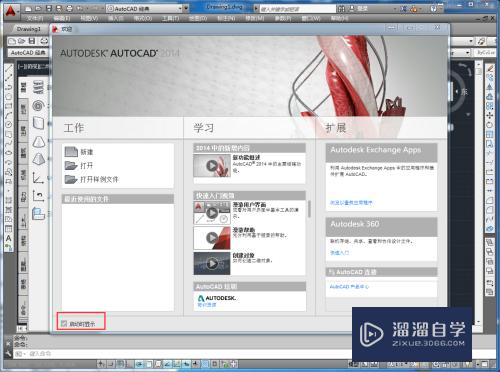Image resolution: width=500 pixels, height=372 pixels.
Task: Open the 工具(T) menu
Action: pyautogui.click(x=170, y=18)
